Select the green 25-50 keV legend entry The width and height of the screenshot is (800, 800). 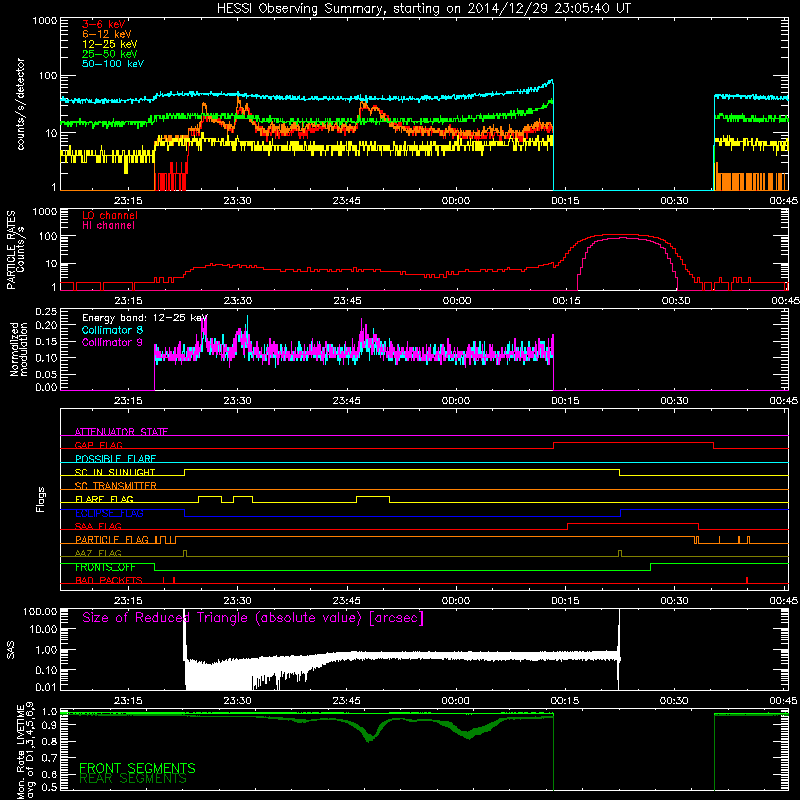[110, 54]
